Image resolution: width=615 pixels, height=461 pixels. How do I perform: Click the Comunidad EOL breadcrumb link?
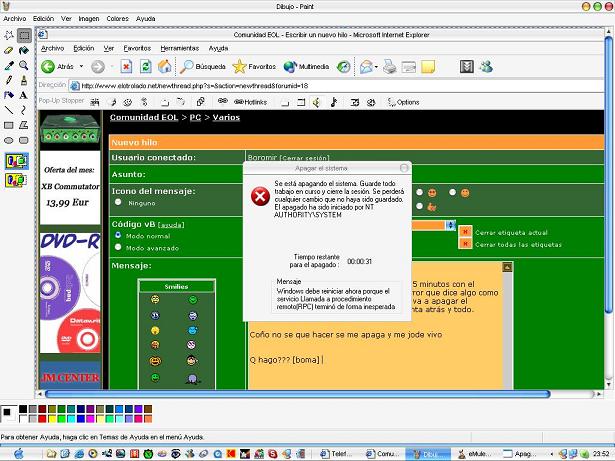[x=144, y=117]
